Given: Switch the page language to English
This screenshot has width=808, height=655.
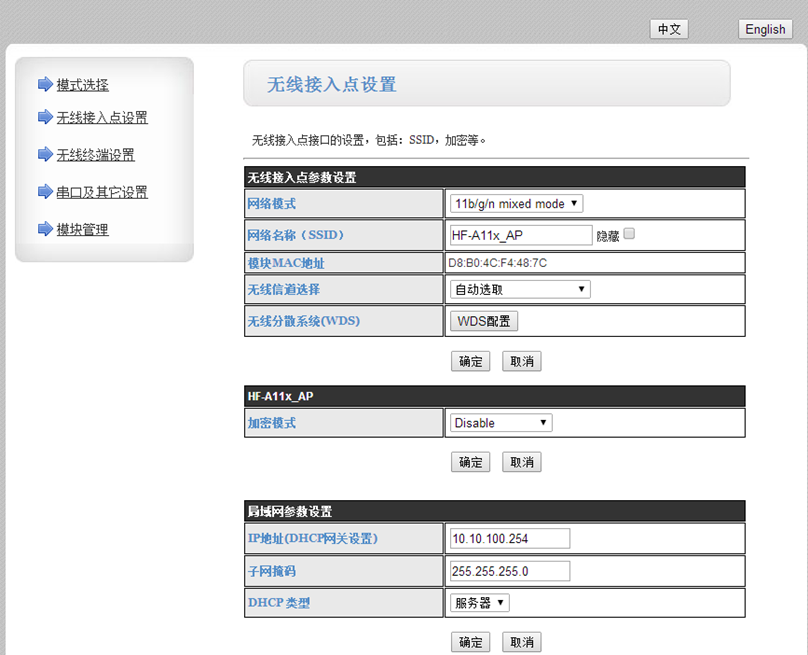Looking at the screenshot, I should point(765,29).
